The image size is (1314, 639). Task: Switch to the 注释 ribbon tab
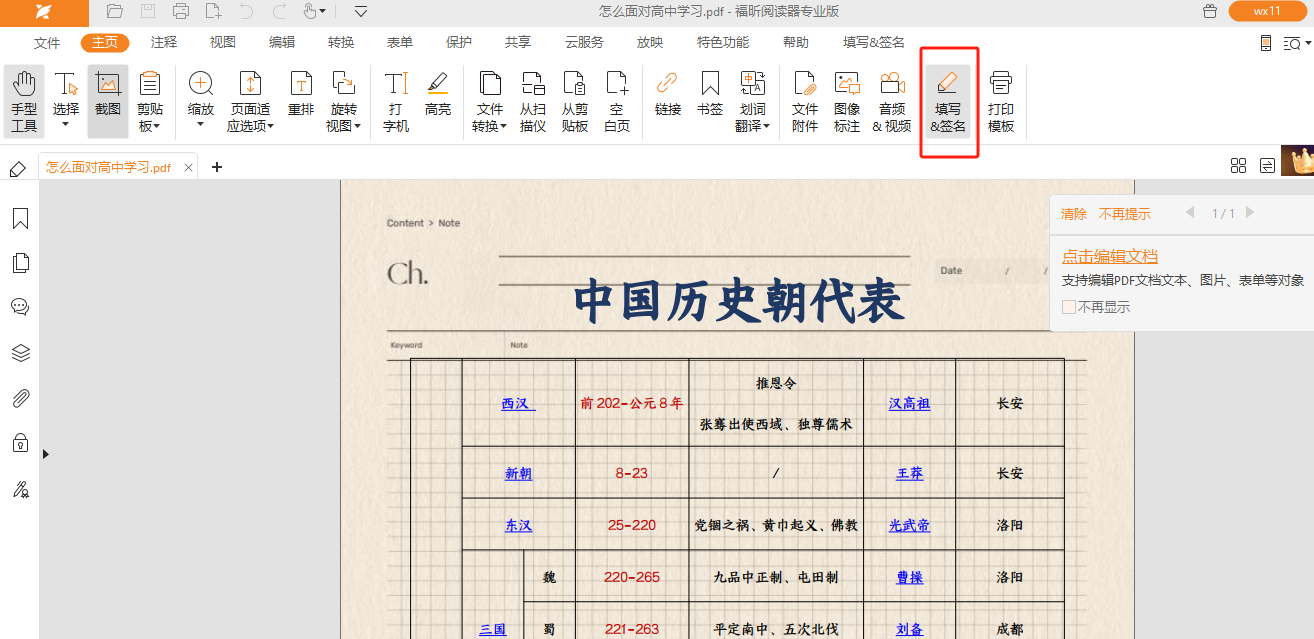[x=164, y=43]
